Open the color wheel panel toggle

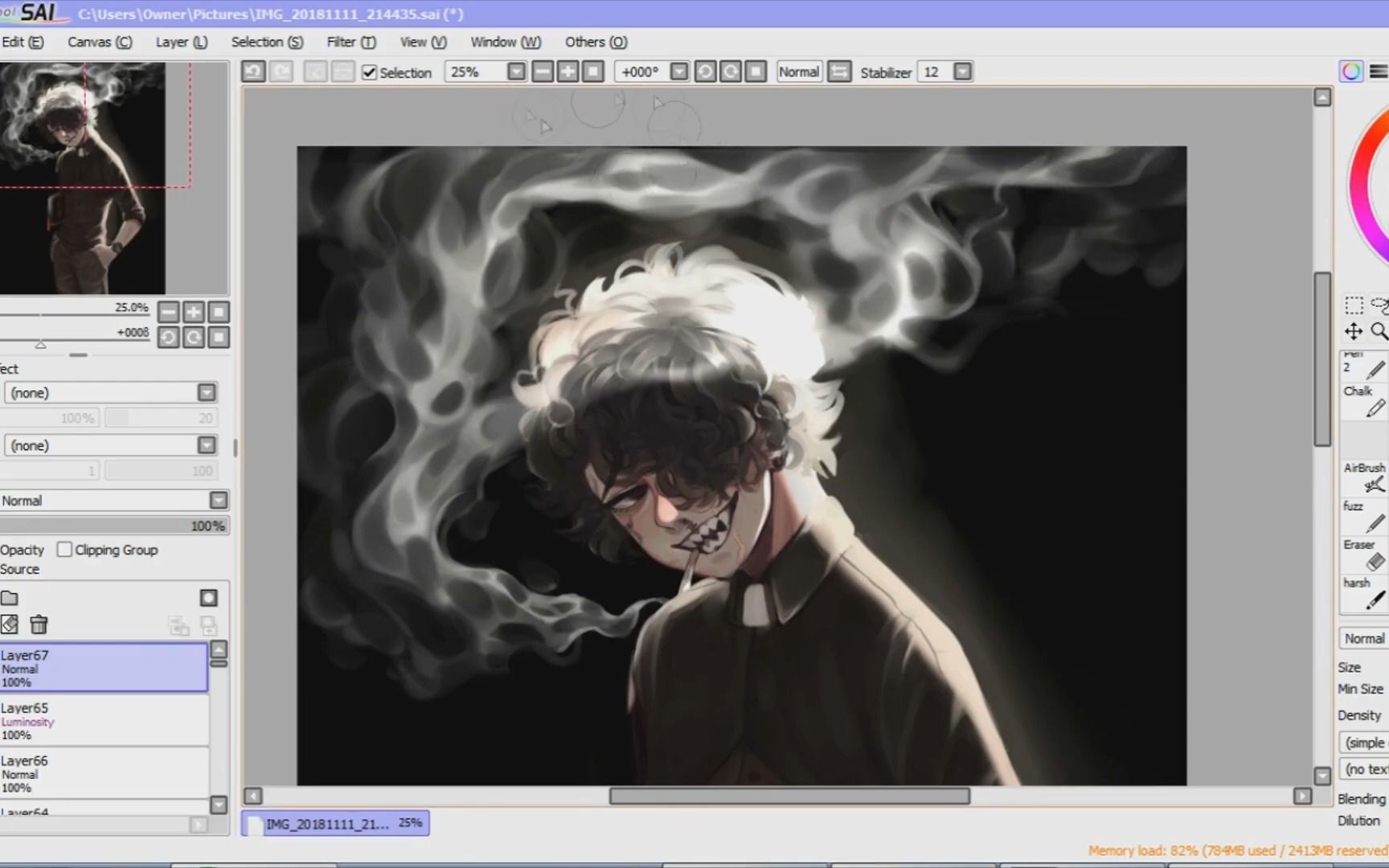(x=1351, y=72)
